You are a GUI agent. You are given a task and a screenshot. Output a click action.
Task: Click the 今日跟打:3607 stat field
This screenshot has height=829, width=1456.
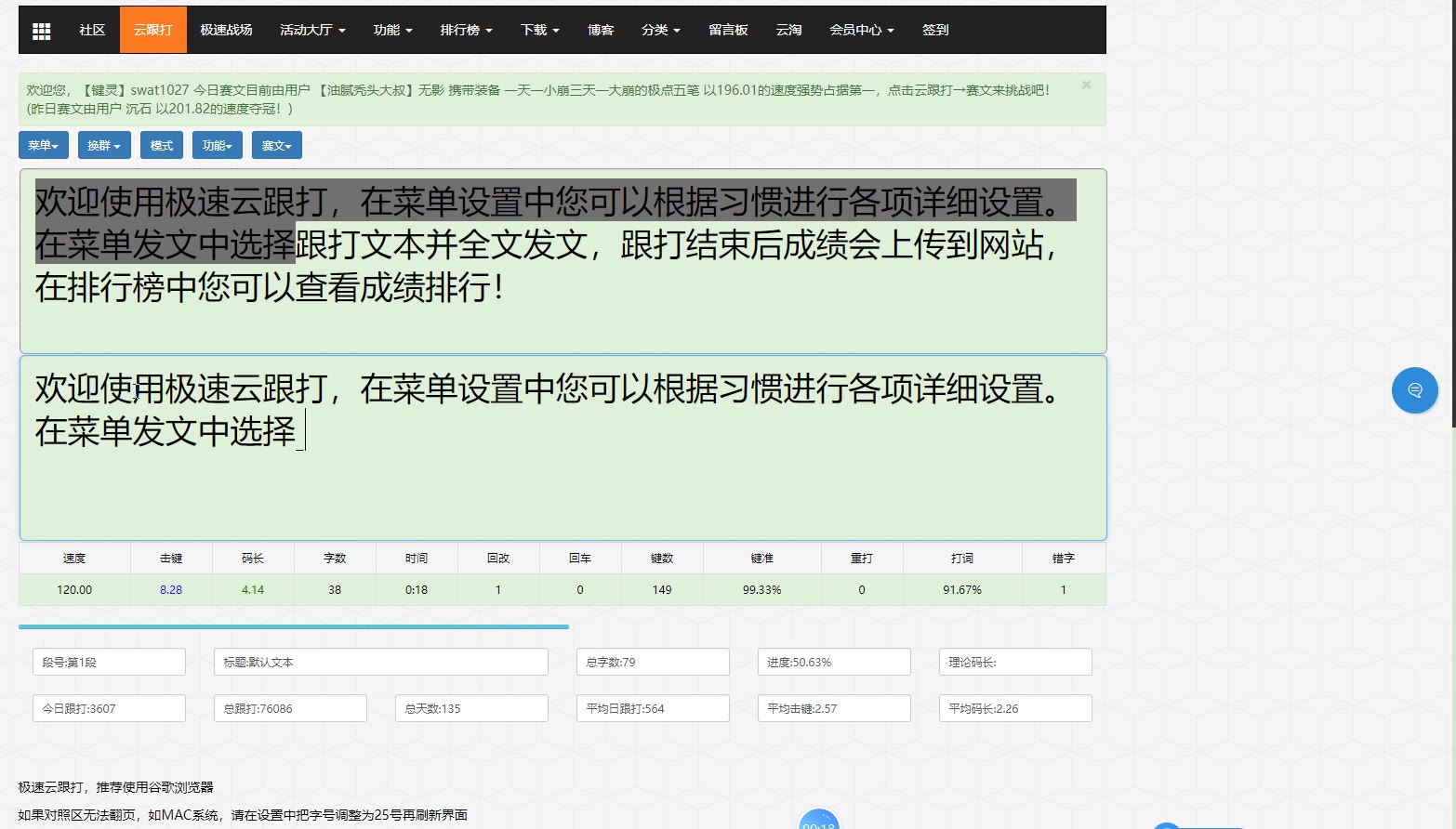(x=108, y=708)
